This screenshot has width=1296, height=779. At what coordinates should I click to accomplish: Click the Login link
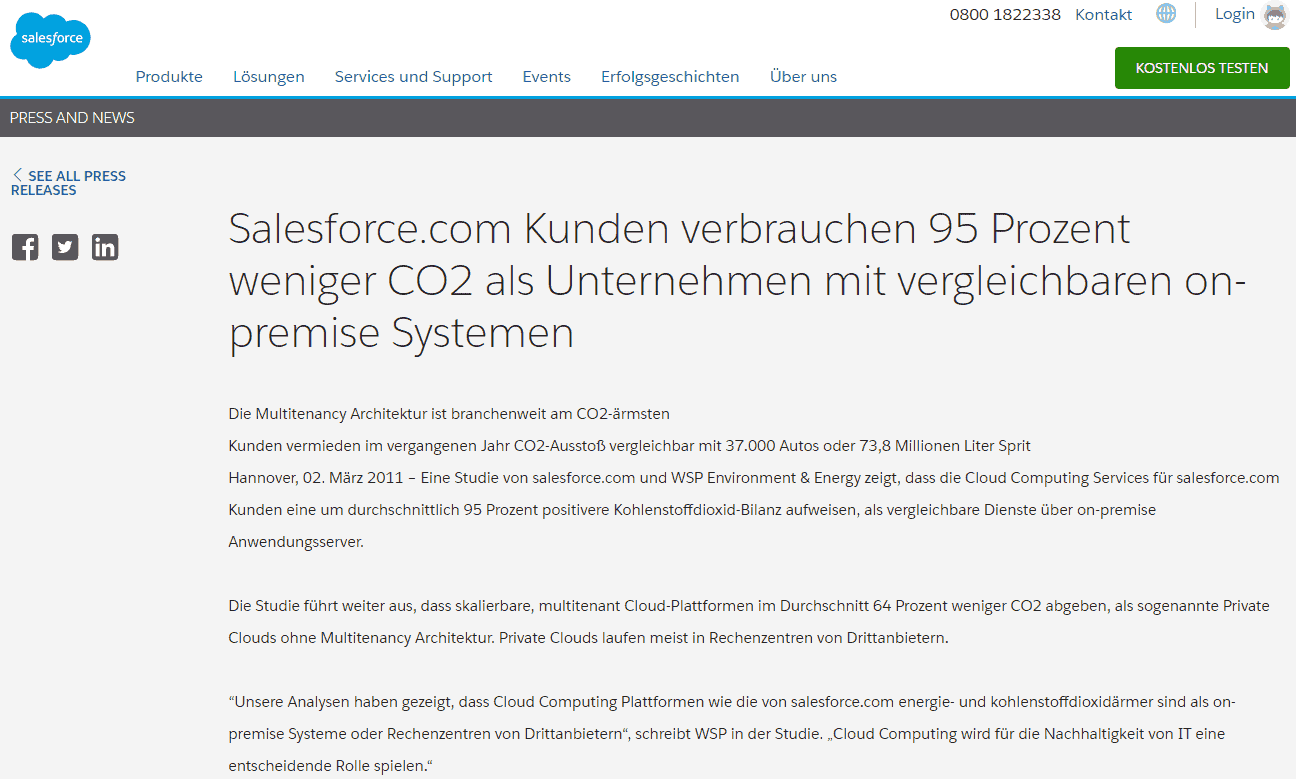pos(1235,14)
